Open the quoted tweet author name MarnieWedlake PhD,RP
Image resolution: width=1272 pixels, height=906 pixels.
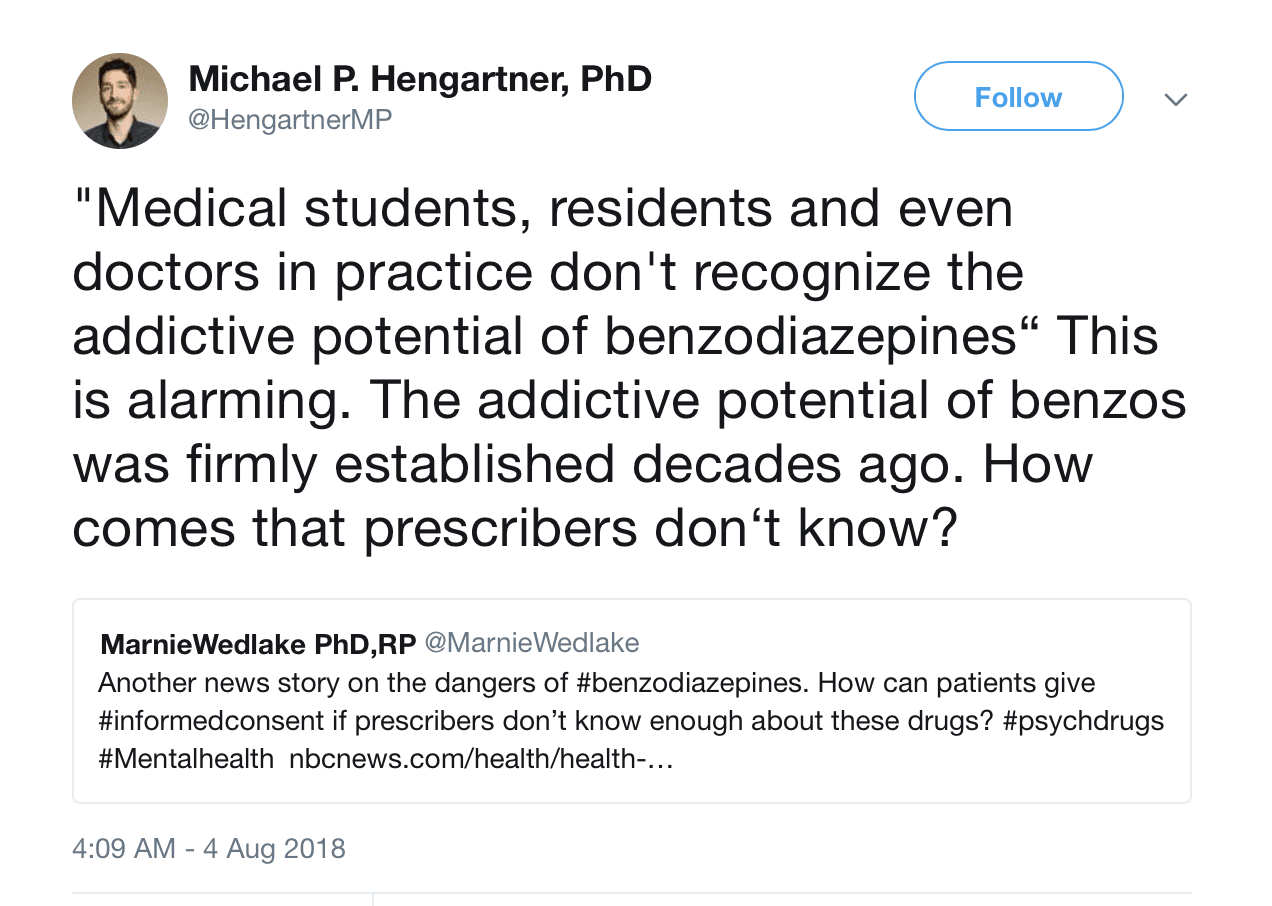(x=258, y=644)
